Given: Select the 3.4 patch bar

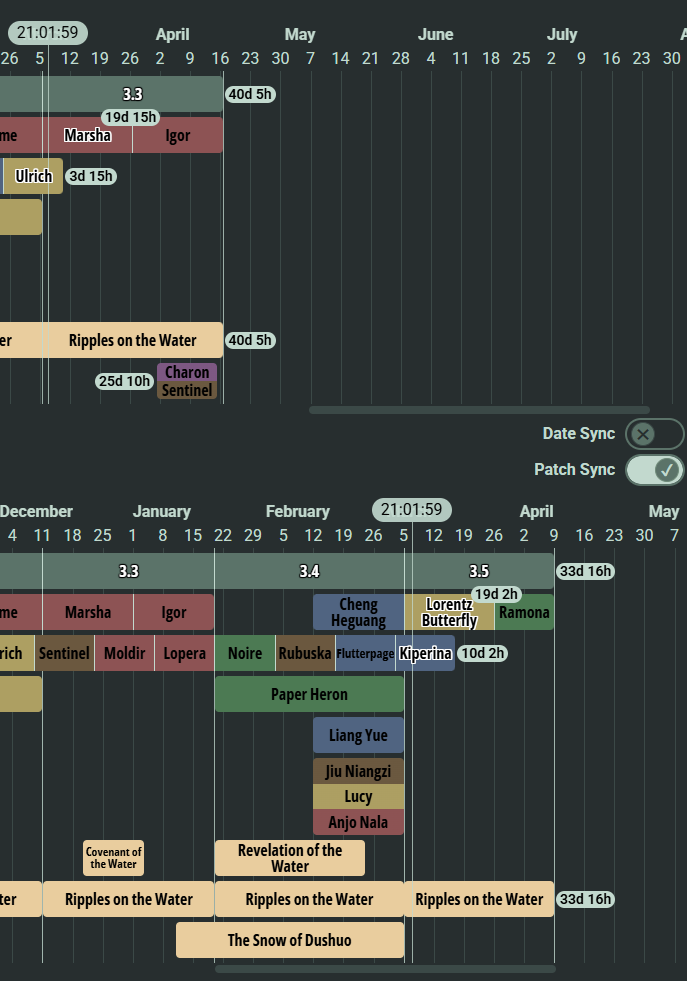Looking at the screenshot, I should [309, 571].
